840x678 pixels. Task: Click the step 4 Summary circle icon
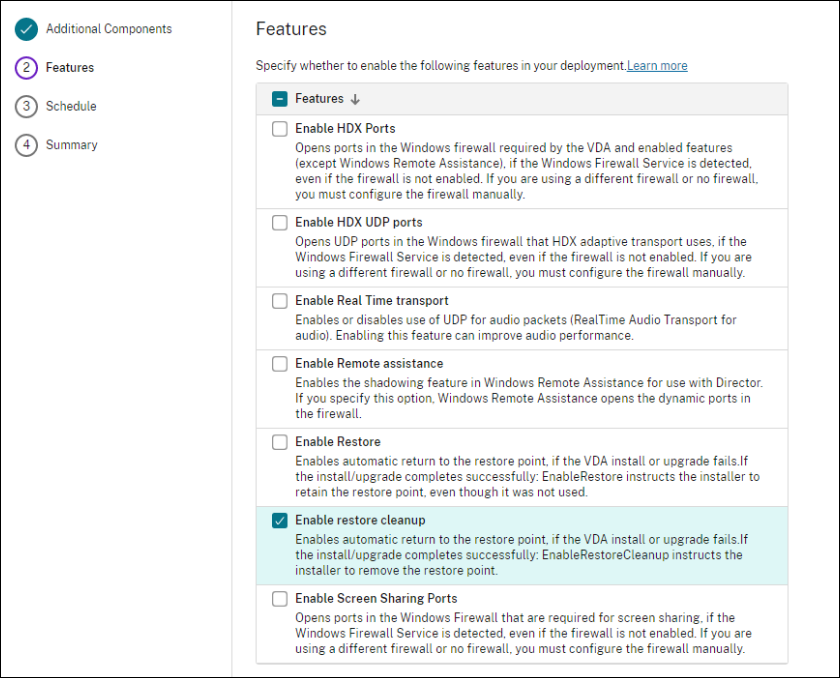[x=26, y=145]
